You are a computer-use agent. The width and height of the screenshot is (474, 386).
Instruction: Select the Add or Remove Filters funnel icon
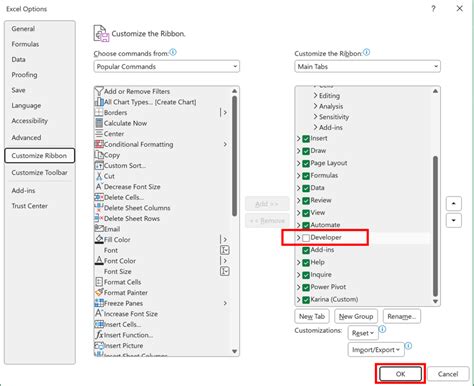click(99, 91)
